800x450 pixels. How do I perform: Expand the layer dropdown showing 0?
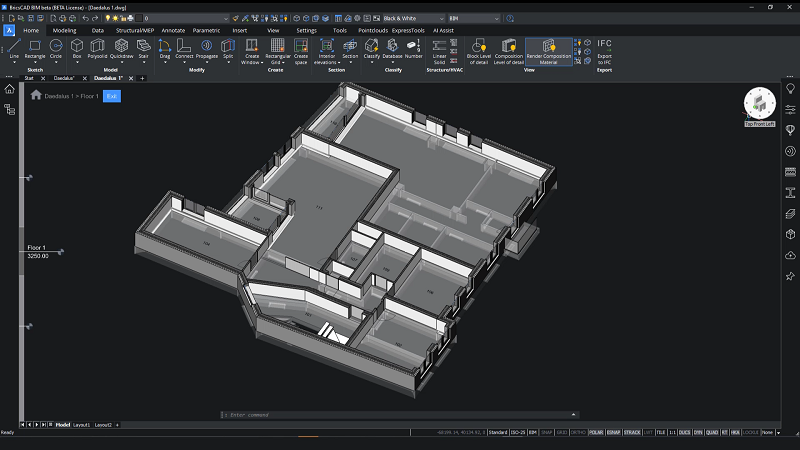pos(186,18)
